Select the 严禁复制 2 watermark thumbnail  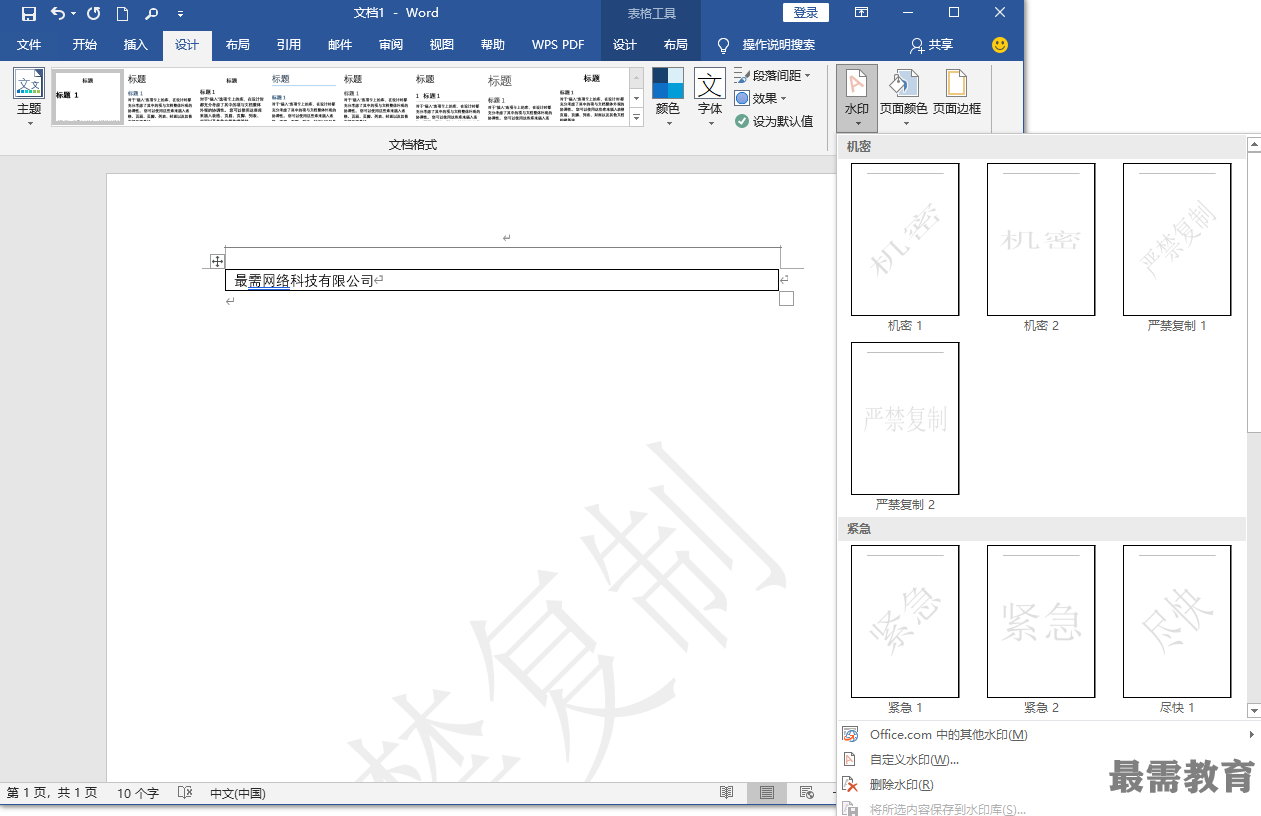(905, 419)
